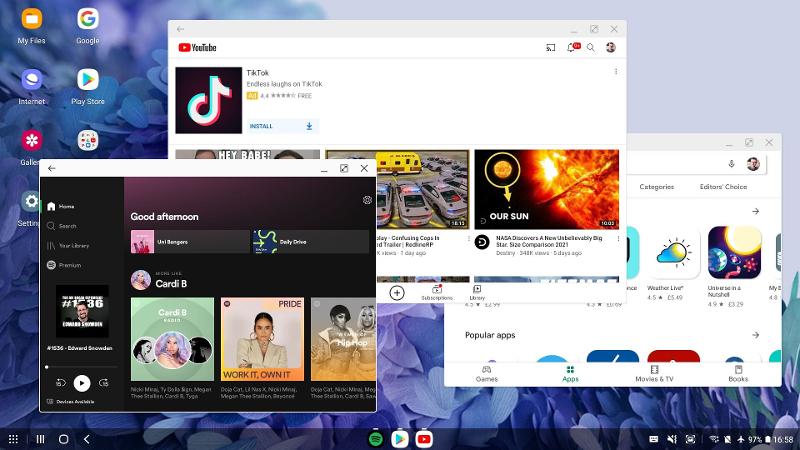The width and height of the screenshot is (800, 450).
Task: Open recent apps from the taskbar
Action: click(40, 439)
